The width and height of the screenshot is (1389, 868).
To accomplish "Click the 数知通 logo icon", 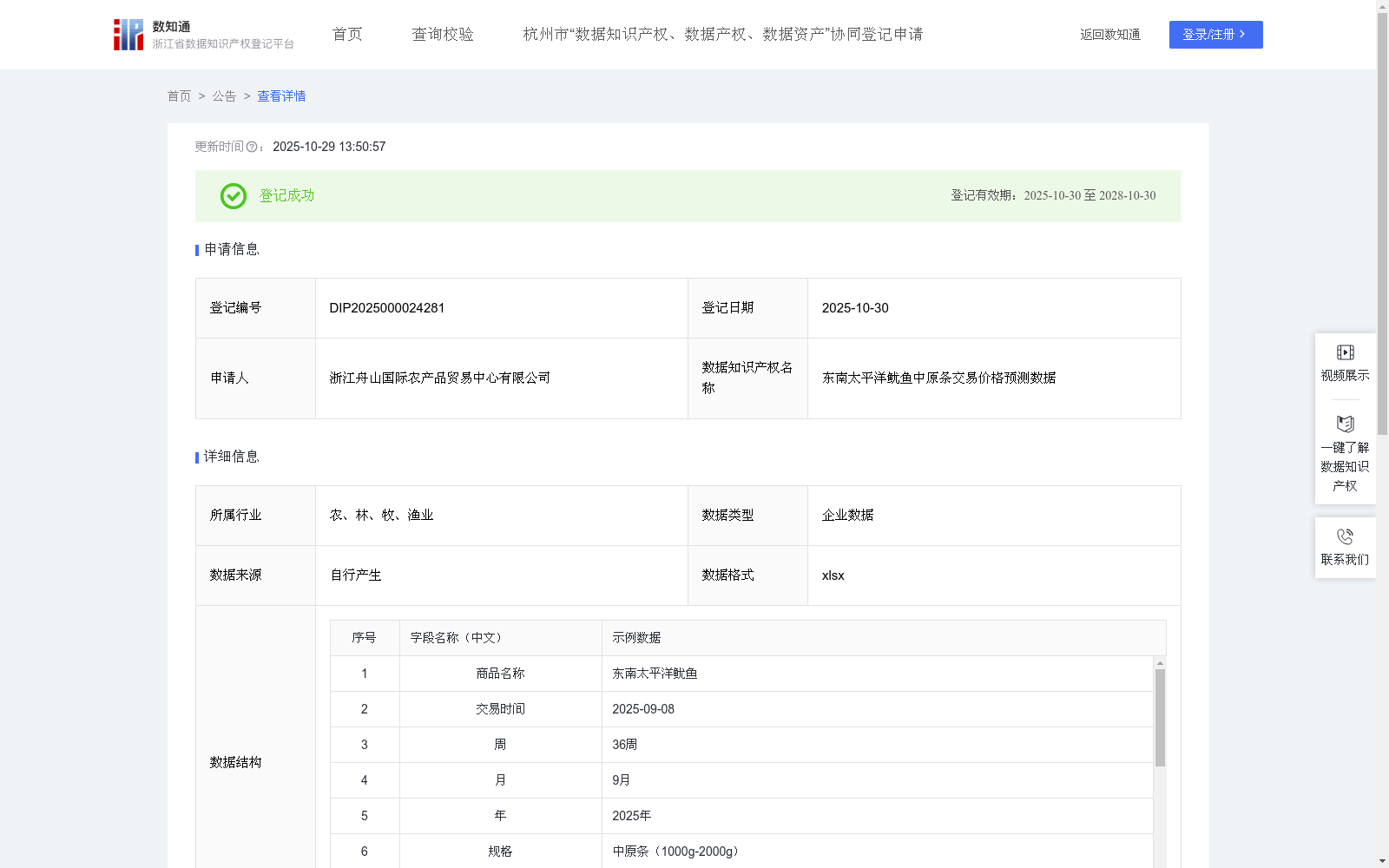I will pyautogui.click(x=128, y=35).
